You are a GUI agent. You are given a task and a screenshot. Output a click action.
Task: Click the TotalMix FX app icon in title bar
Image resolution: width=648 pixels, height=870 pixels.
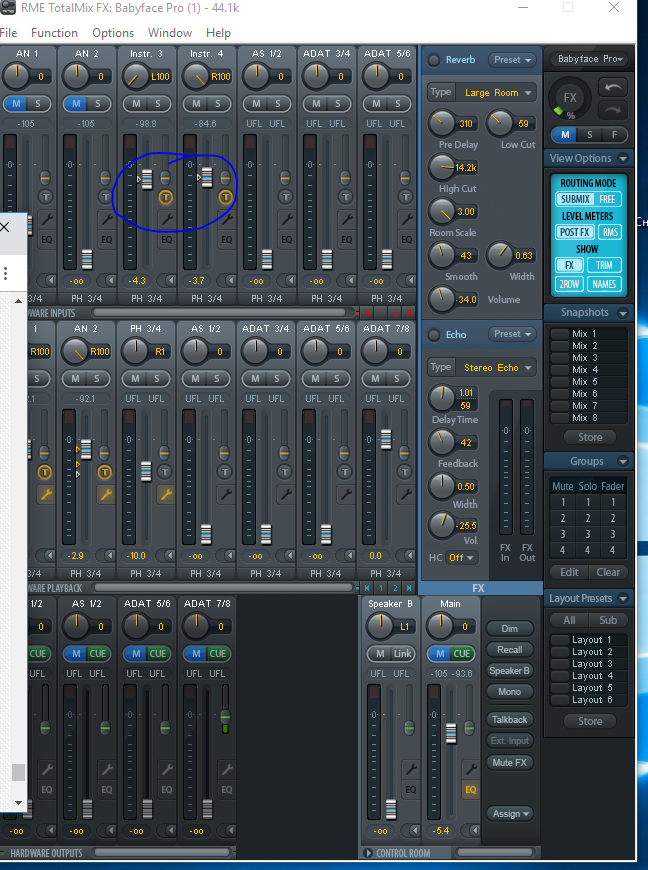coord(8,8)
